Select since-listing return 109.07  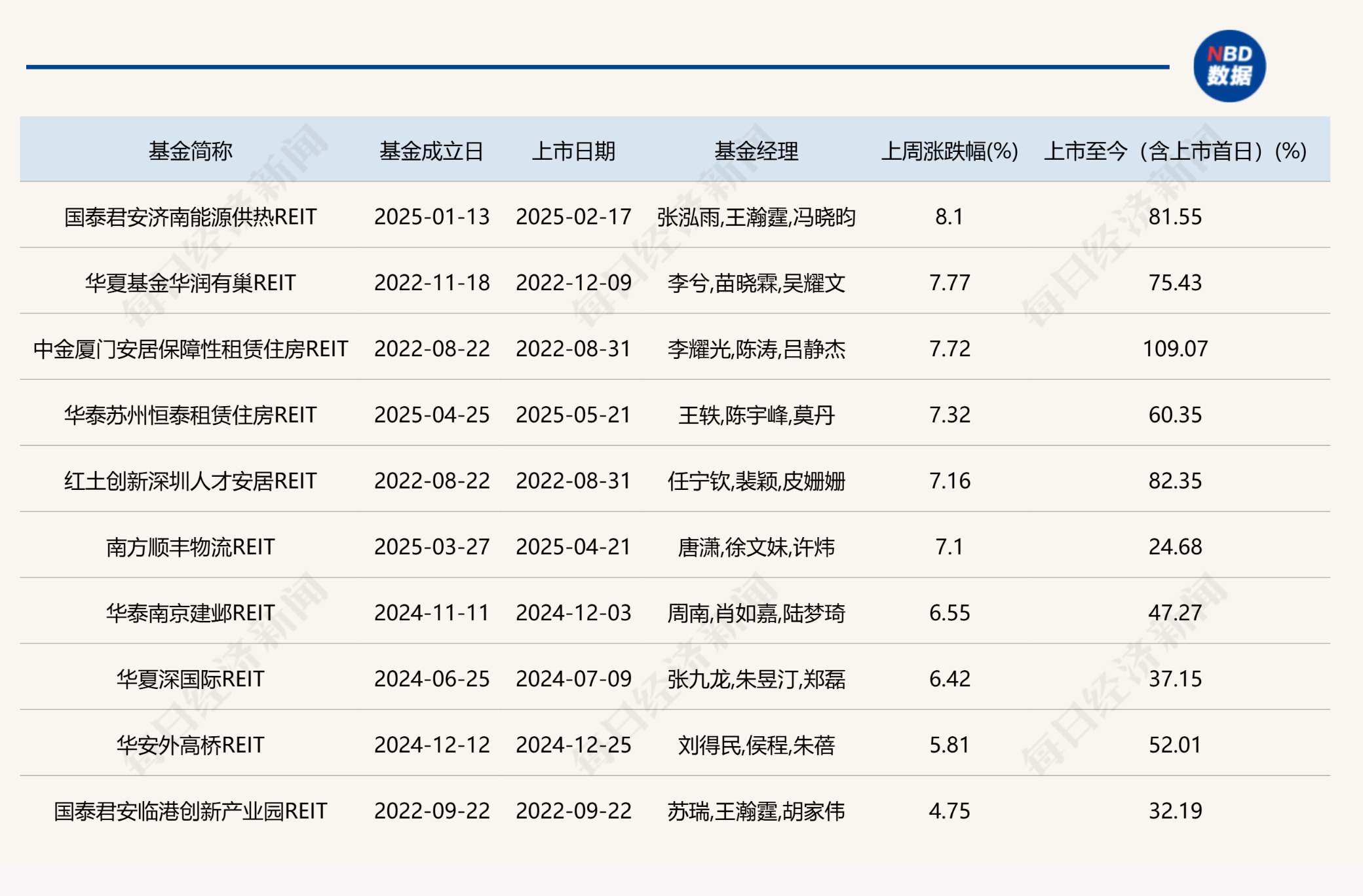1176,349
